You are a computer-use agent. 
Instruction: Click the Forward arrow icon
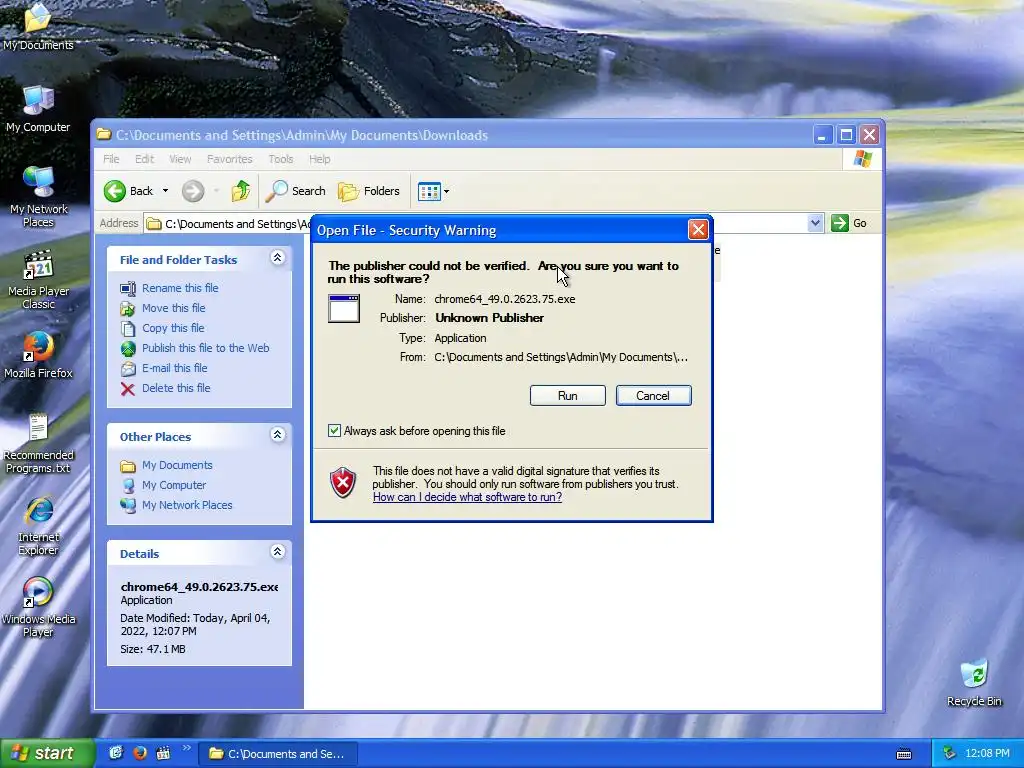pos(193,191)
